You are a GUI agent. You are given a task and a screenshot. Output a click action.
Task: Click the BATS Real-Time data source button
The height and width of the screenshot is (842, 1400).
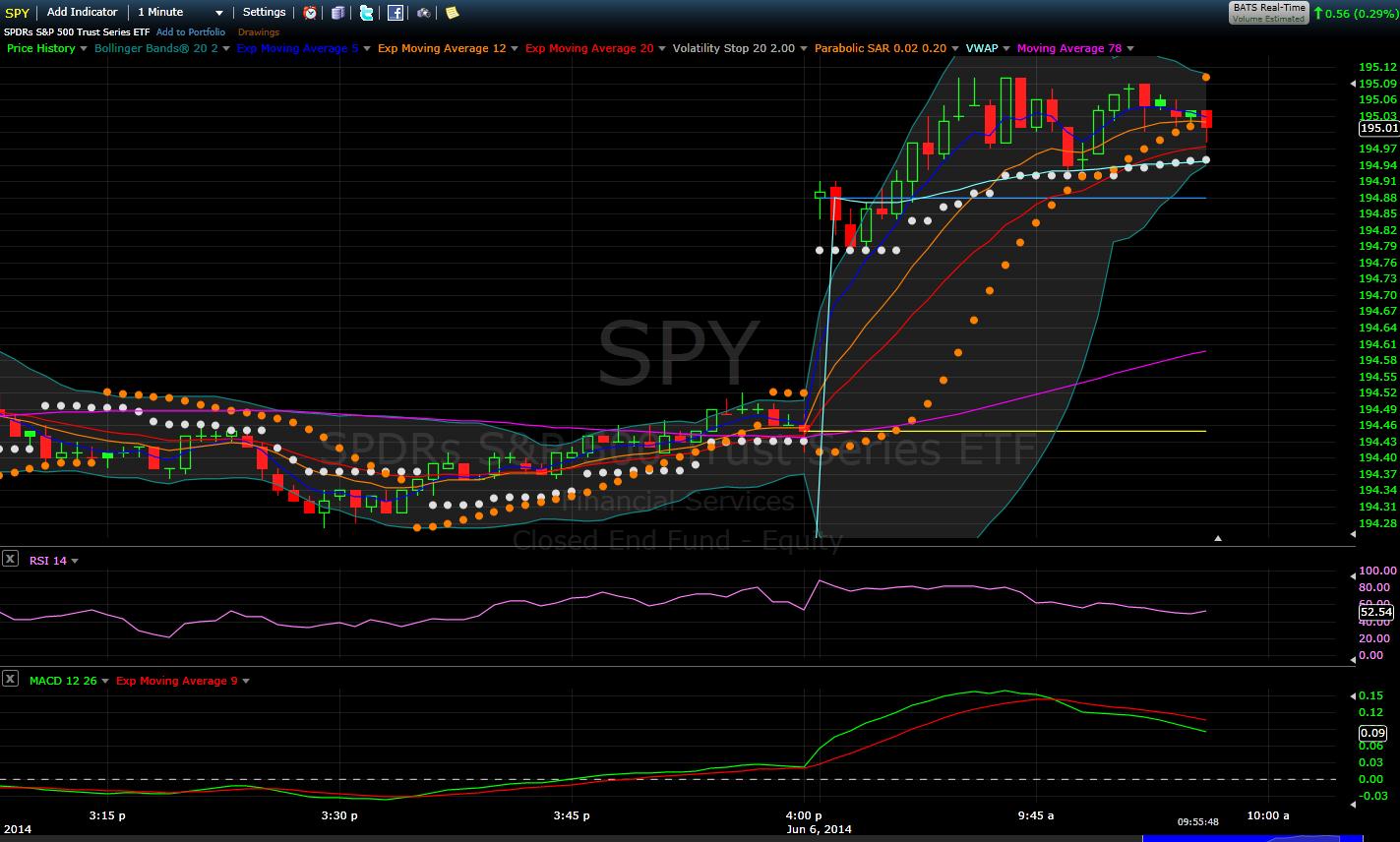click(1269, 12)
